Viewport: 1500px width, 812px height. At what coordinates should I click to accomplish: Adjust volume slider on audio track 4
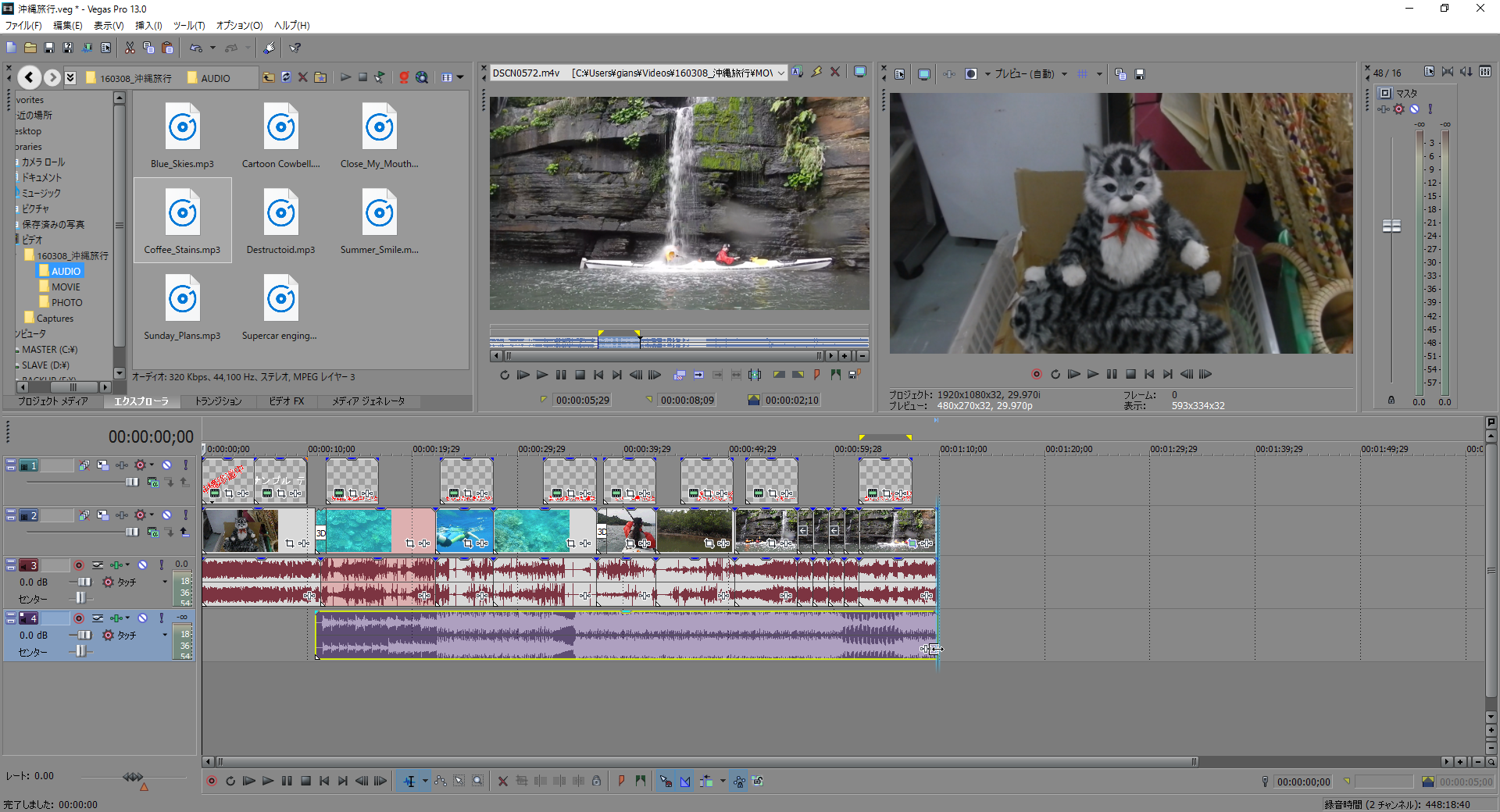click(x=84, y=636)
